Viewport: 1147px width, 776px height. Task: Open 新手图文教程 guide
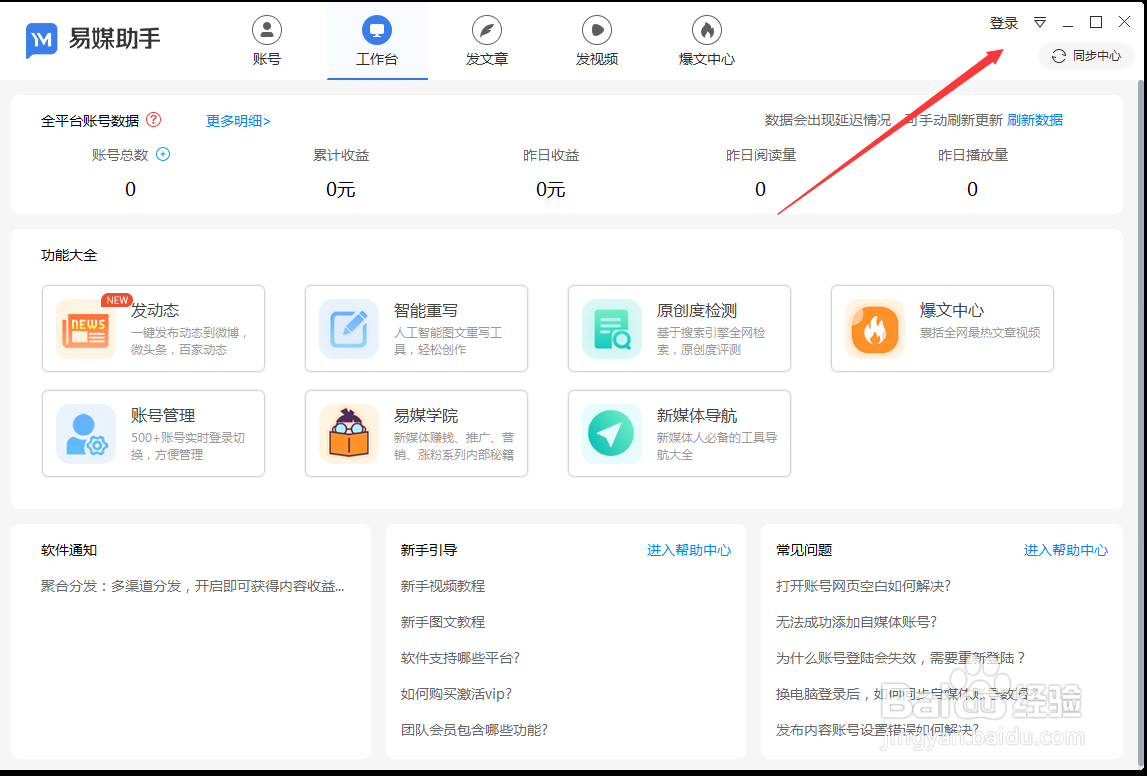443,622
